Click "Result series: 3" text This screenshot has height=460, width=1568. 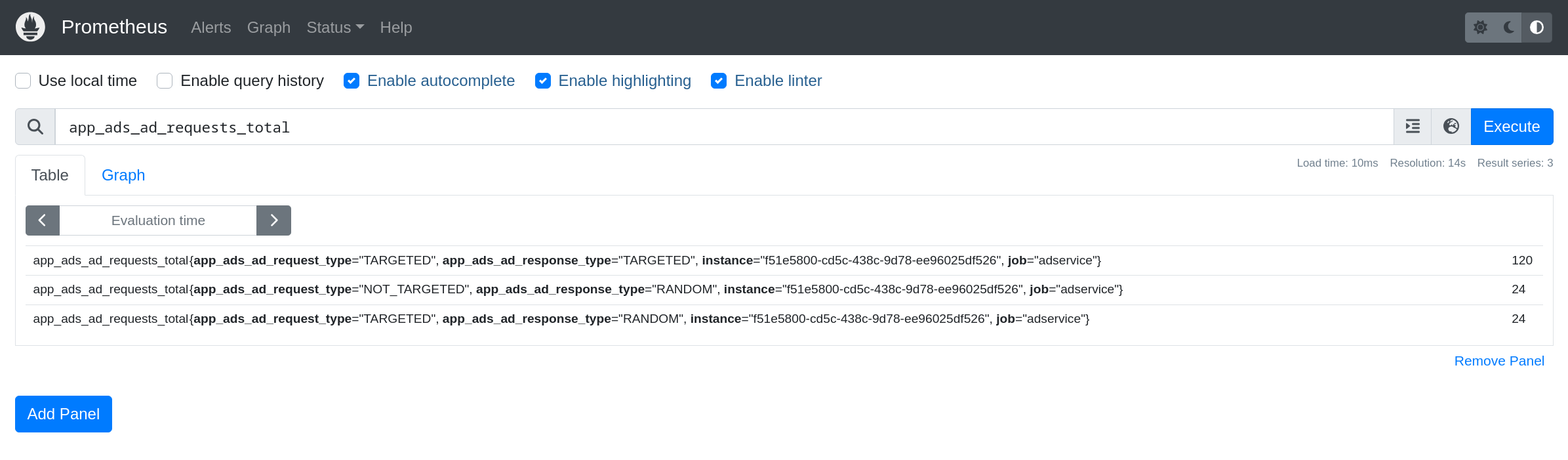[1515, 163]
